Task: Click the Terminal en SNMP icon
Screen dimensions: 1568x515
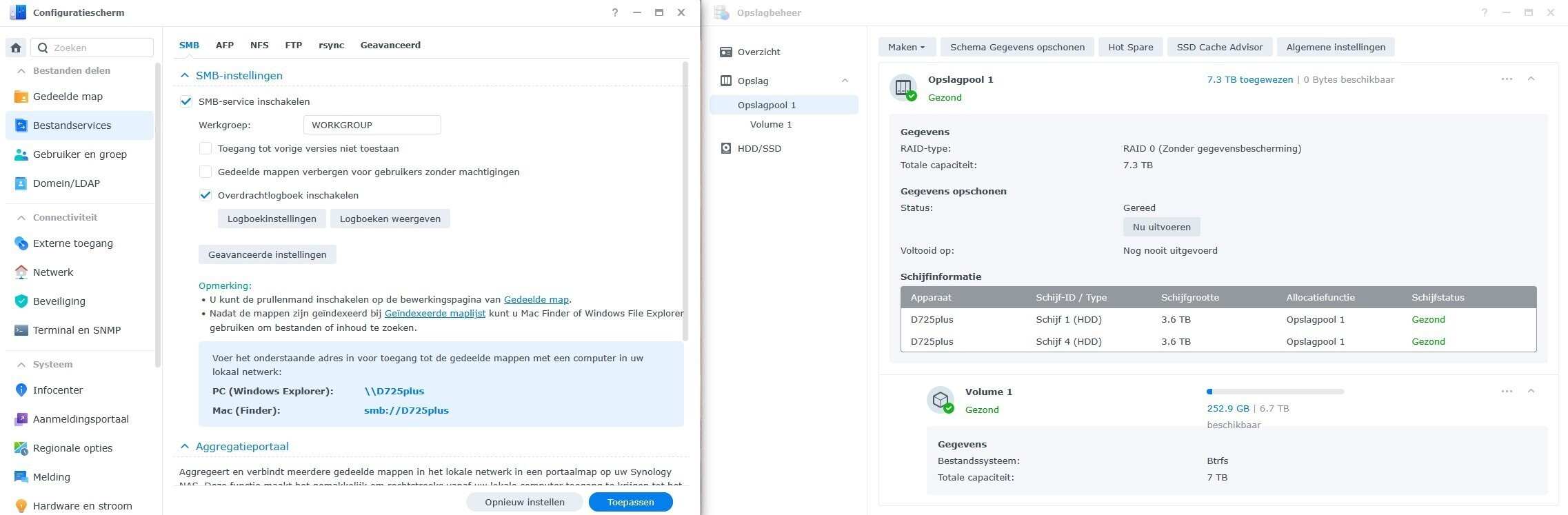Action: [x=21, y=330]
